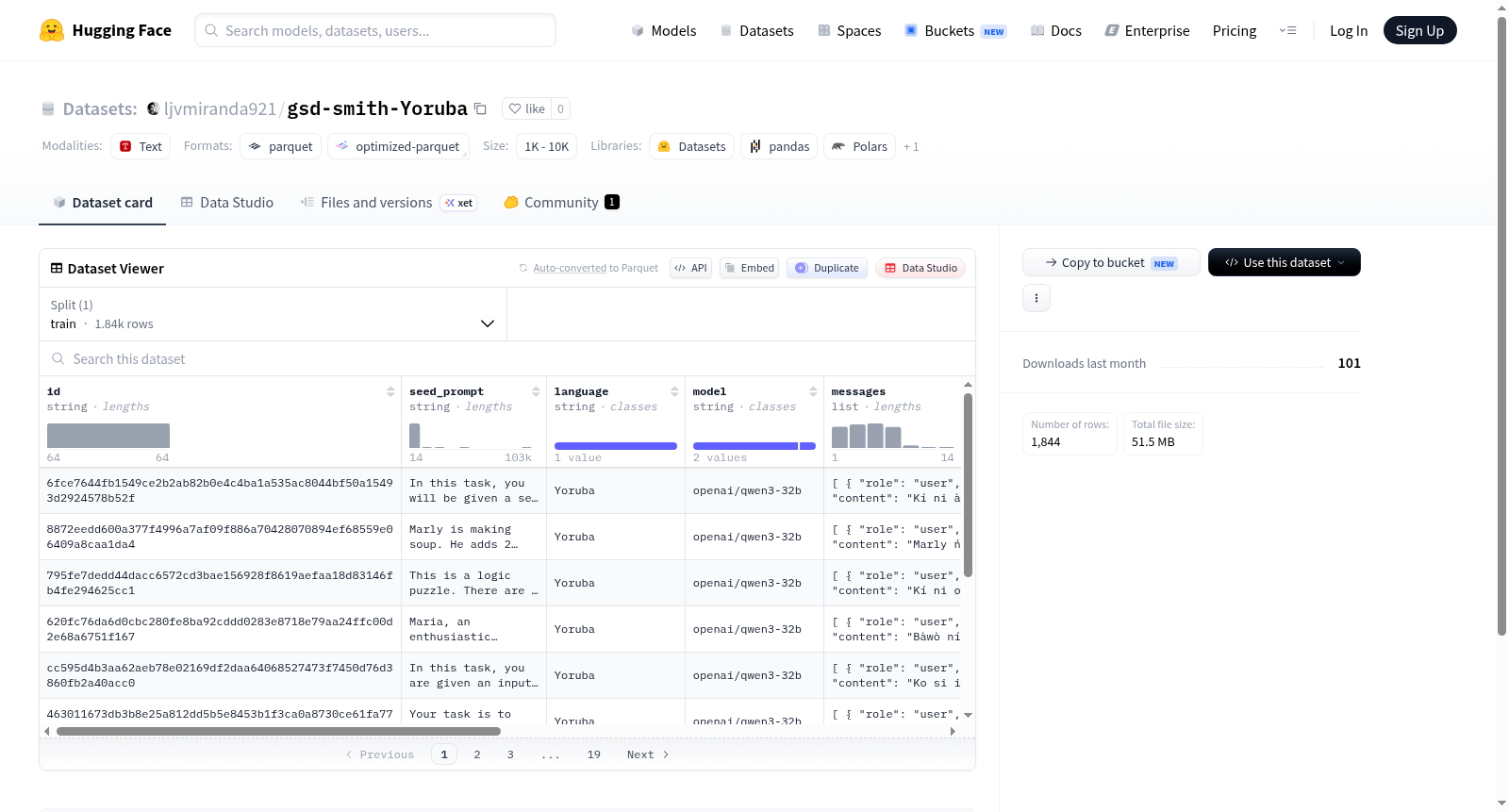The width and height of the screenshot is (1509, 812).
Task: Click the Log In link
Action: click(x=1349, y=30)
